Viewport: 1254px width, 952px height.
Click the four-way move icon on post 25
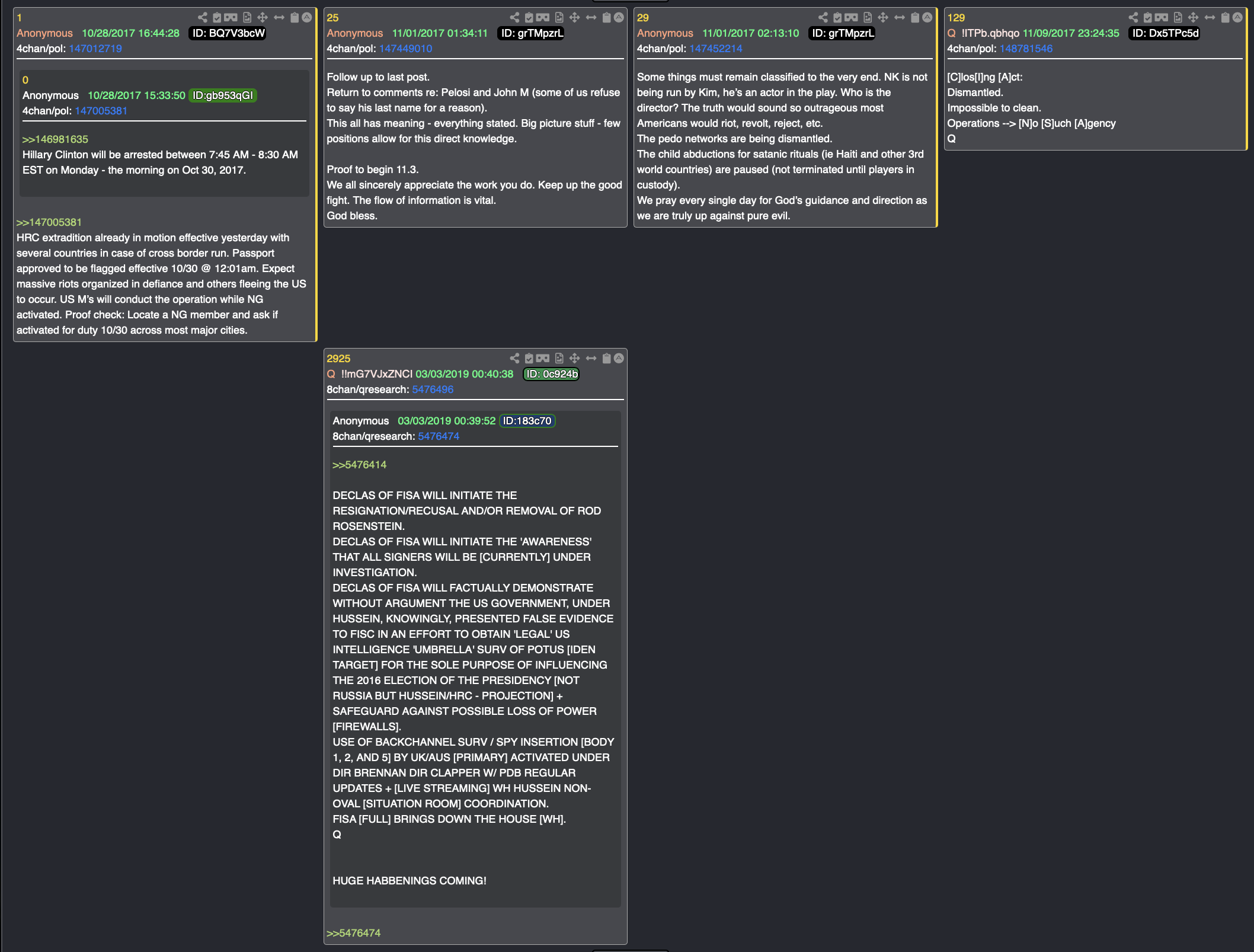pos(575,18)
